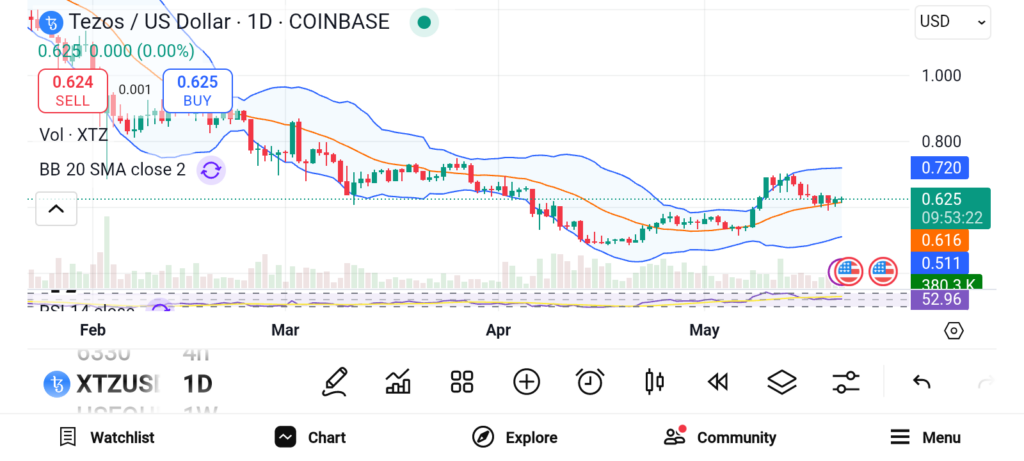Open the indicators chart icon
1024x461 pixels.
(398, 382)
